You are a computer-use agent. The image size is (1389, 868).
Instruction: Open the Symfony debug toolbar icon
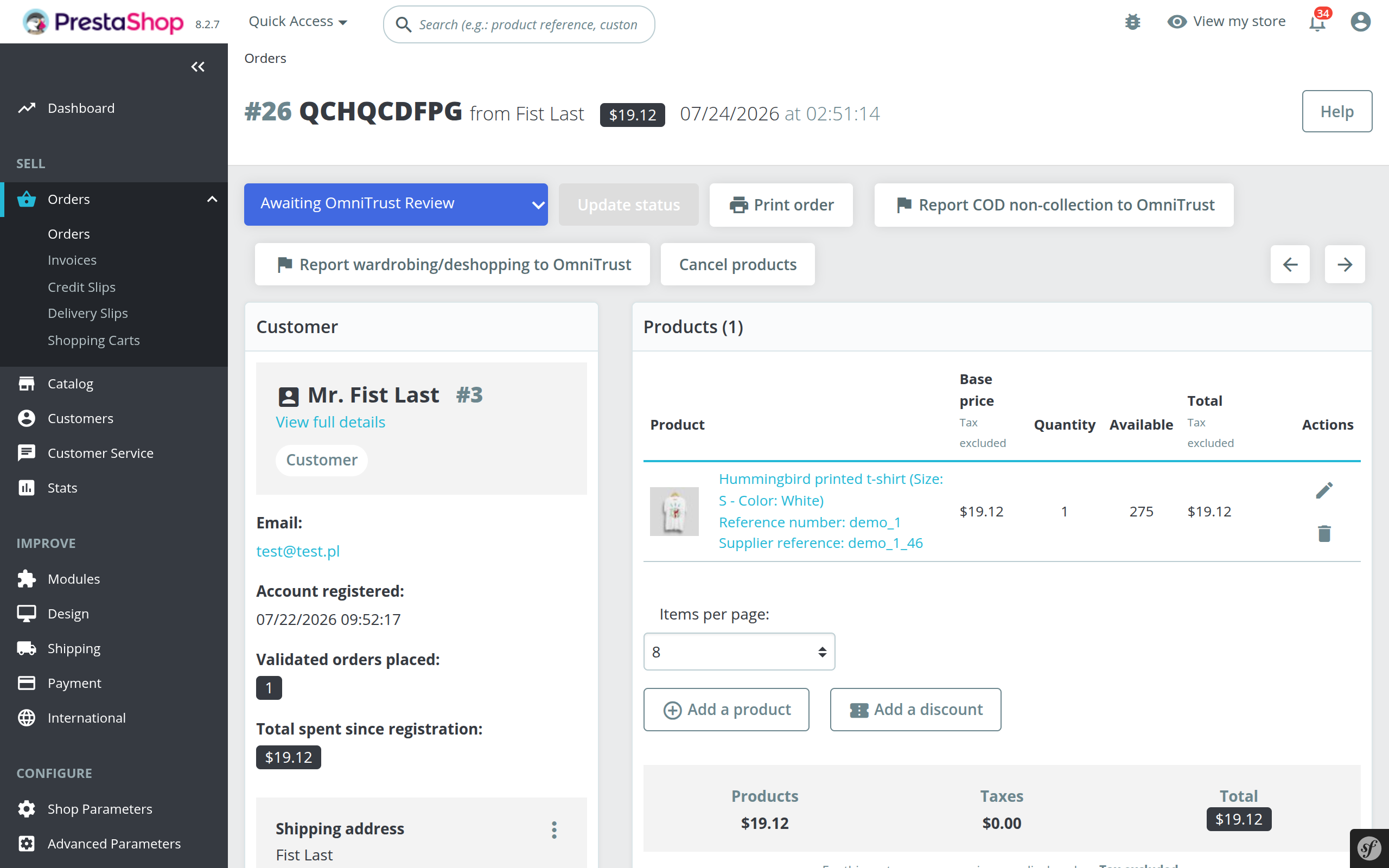pos(1369,848)
